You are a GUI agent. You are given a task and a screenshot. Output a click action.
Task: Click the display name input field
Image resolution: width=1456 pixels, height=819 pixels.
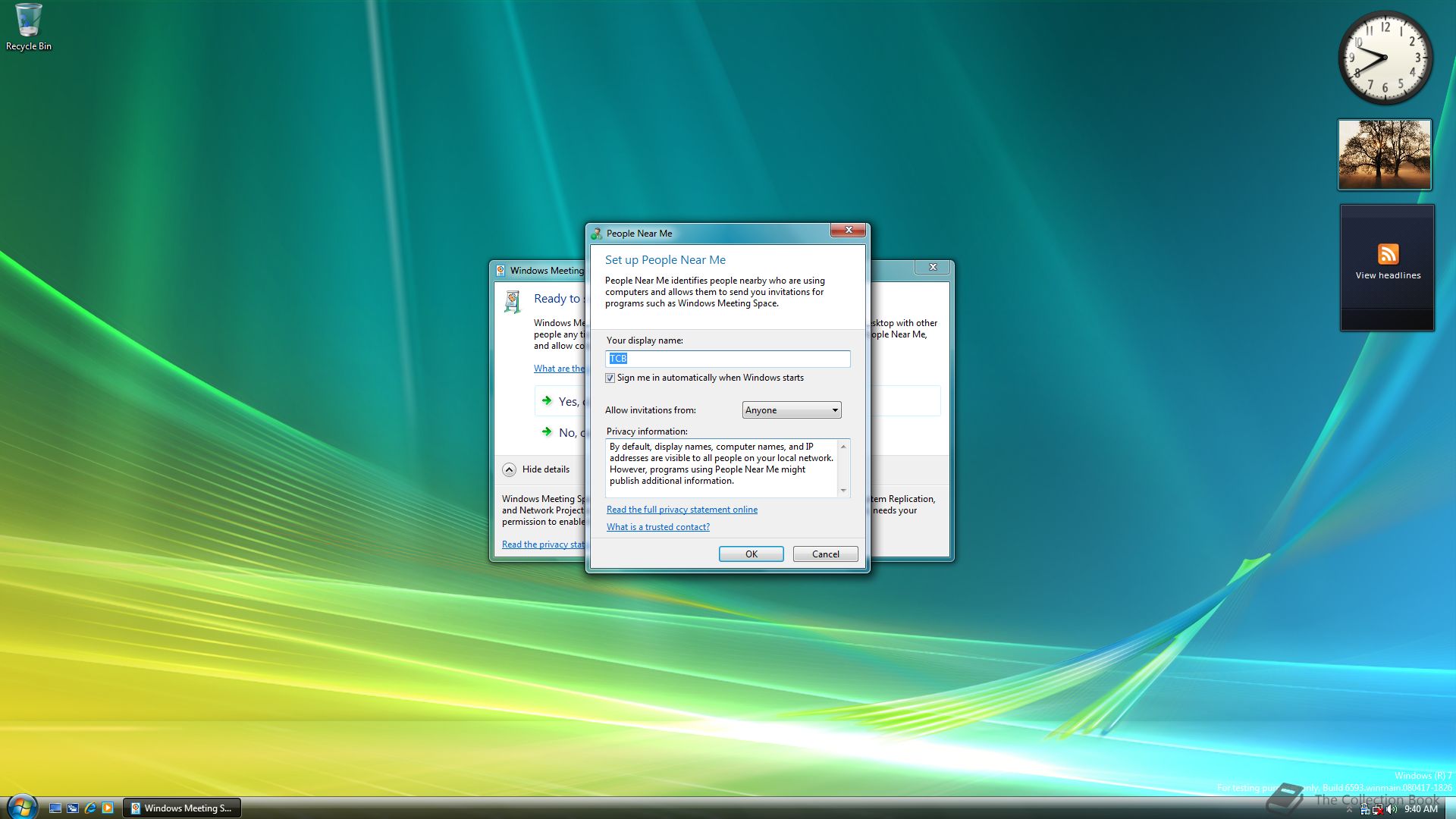(727, 359)
